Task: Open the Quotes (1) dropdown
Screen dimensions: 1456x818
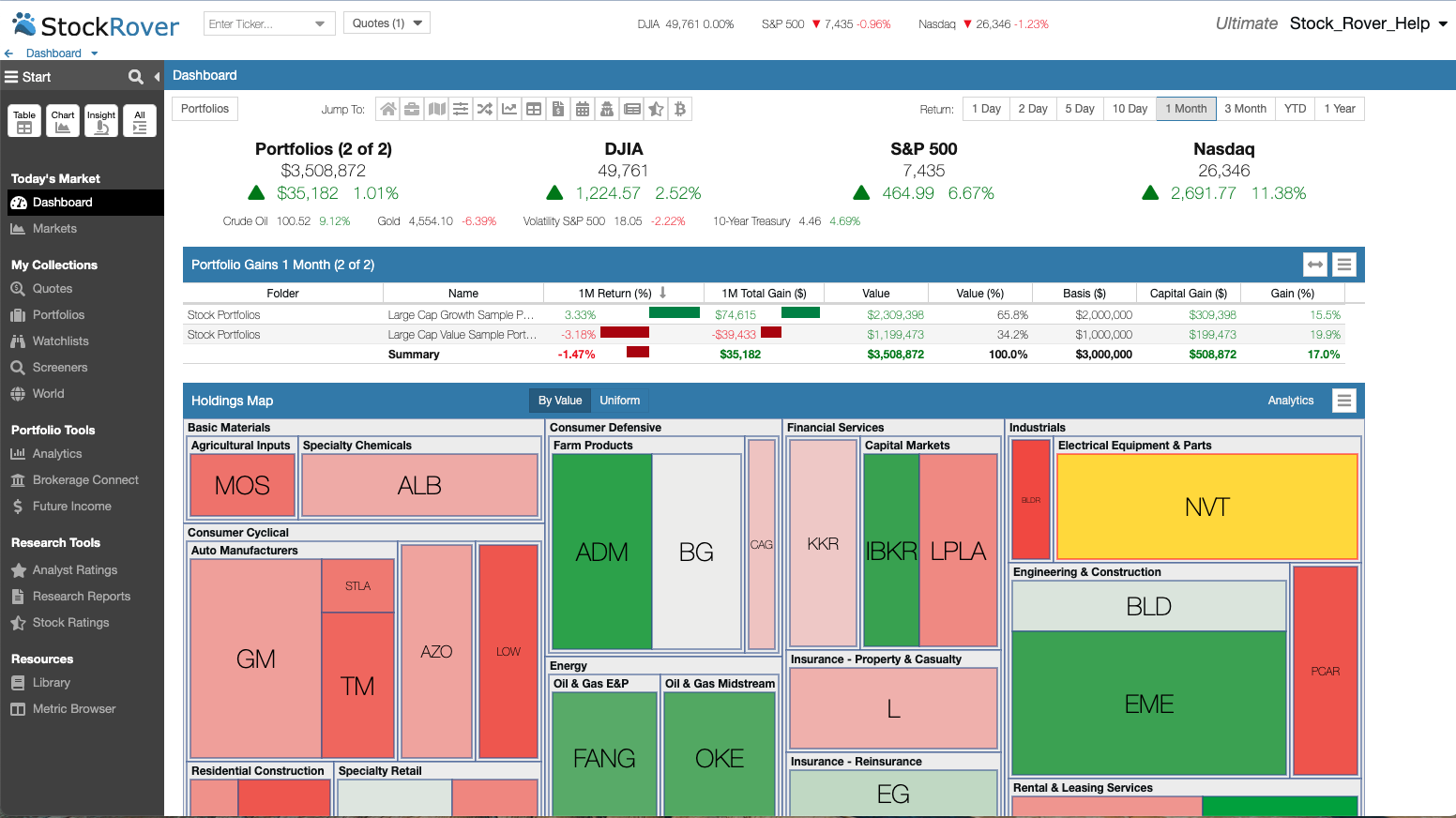Action: (387, 23)
